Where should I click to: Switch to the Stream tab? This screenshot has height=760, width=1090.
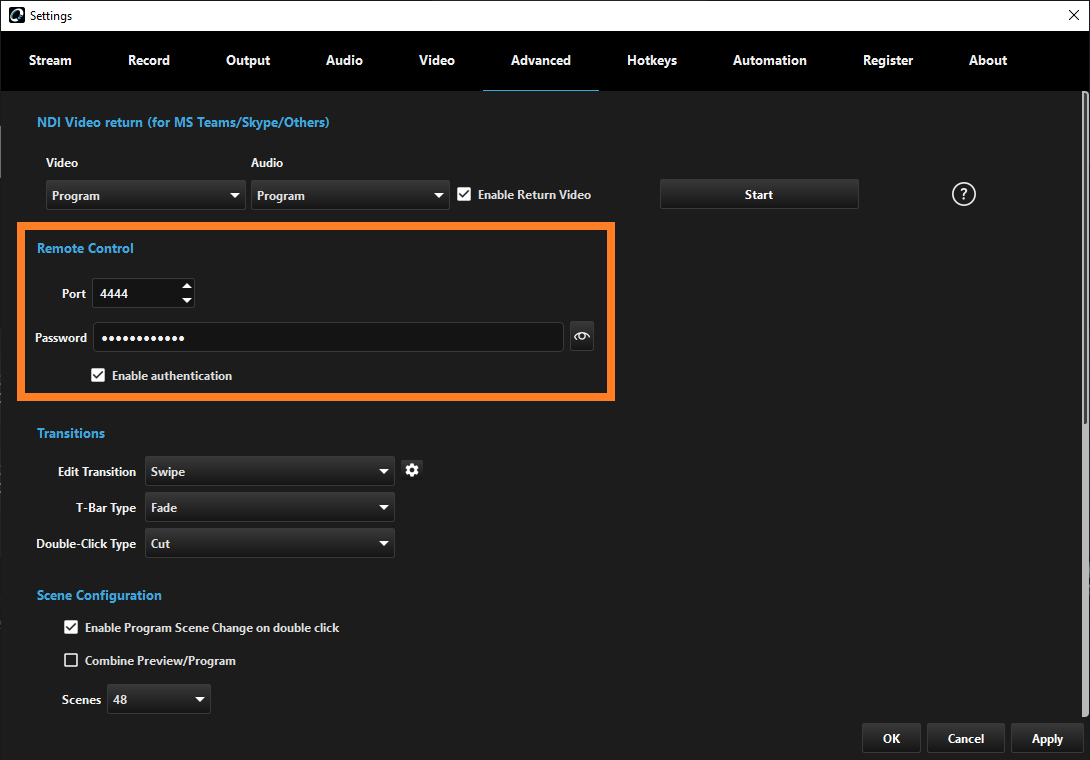click(50, 60)
